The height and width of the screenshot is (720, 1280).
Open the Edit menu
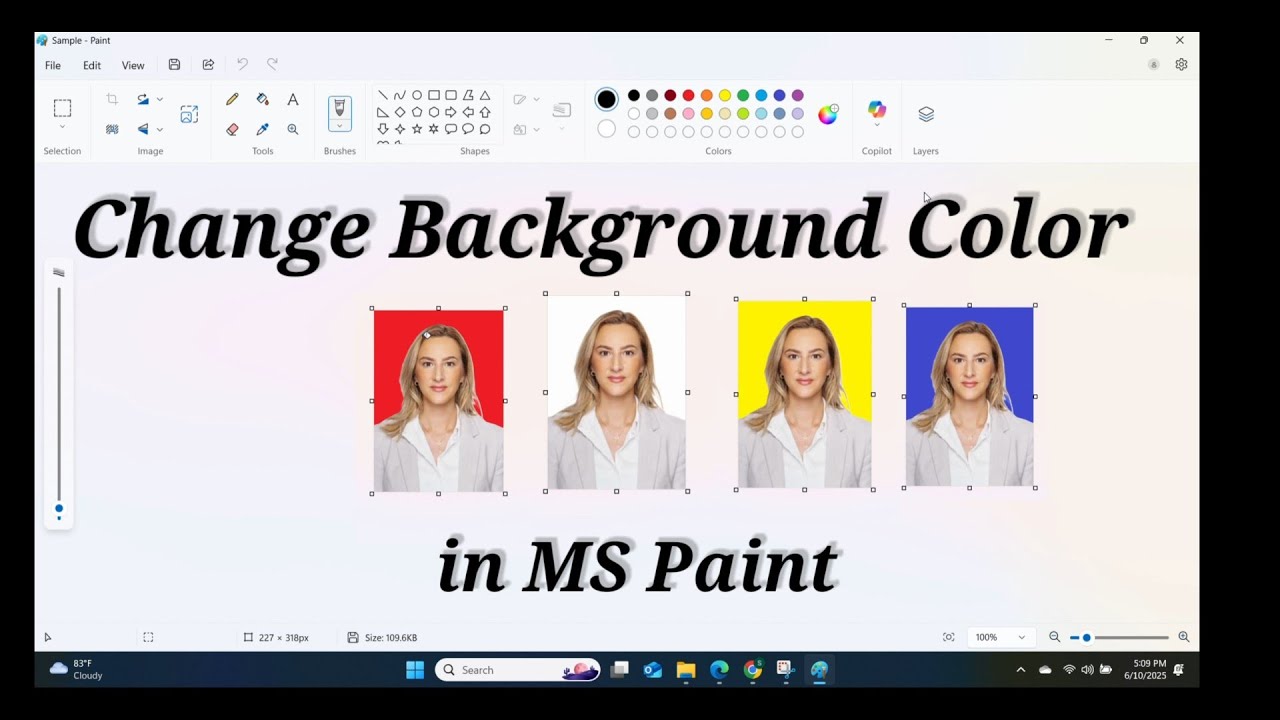(92, 65)
